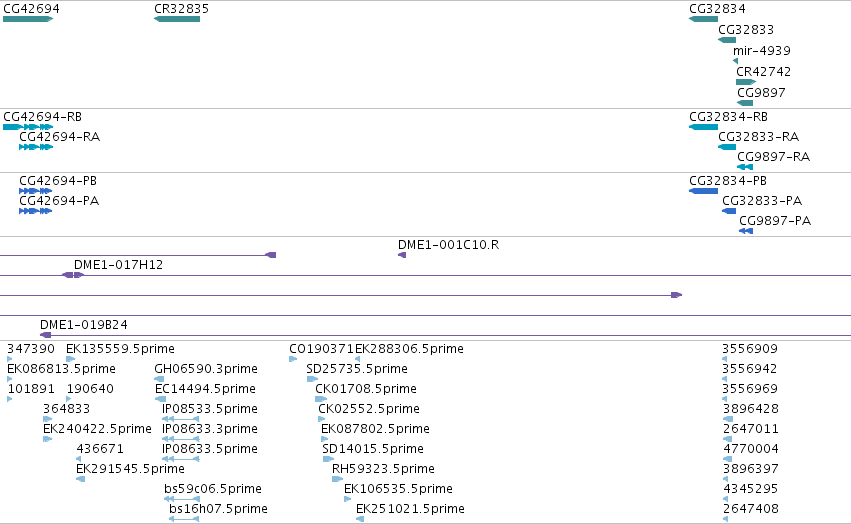The image size is (851, 524).
Task: Click EST EK106535.5prime
Action: point(347,499)
